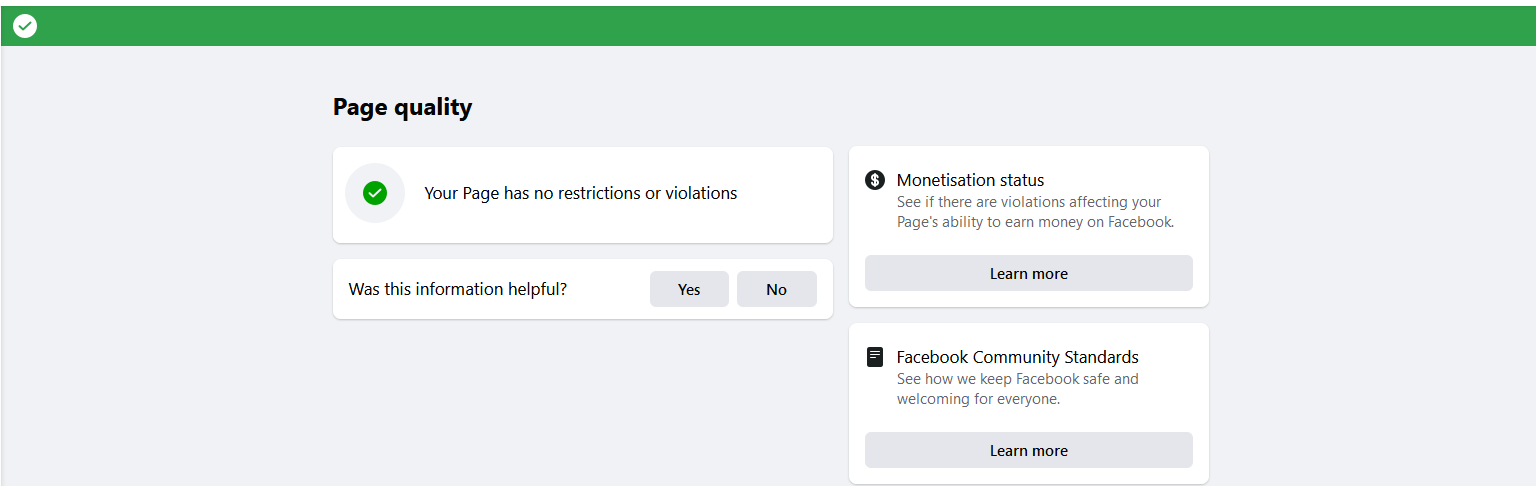Click the green checkmark status icon
The image size is (1536, 486).
click(375, 193)
